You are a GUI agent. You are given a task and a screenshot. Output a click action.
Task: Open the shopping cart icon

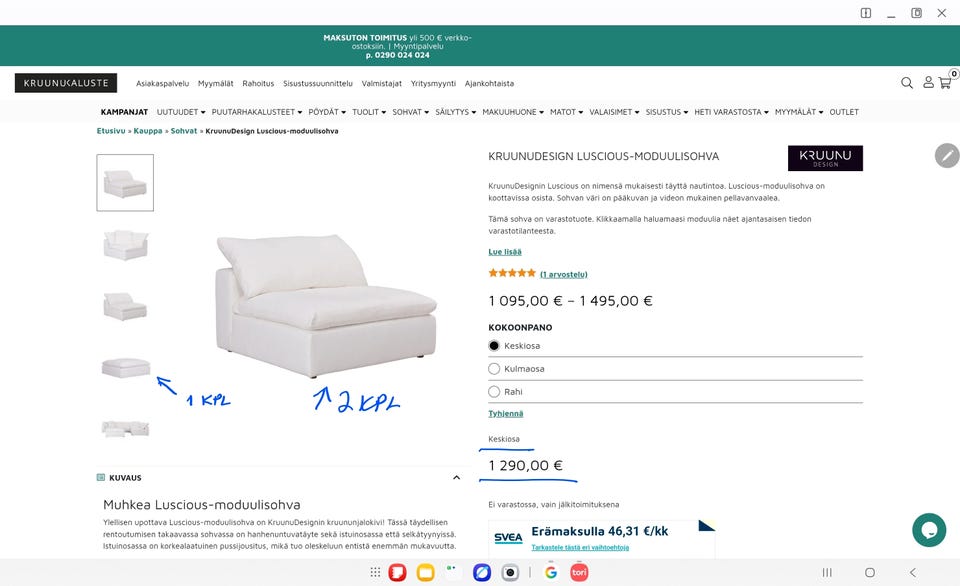click(x=945, y=83)
